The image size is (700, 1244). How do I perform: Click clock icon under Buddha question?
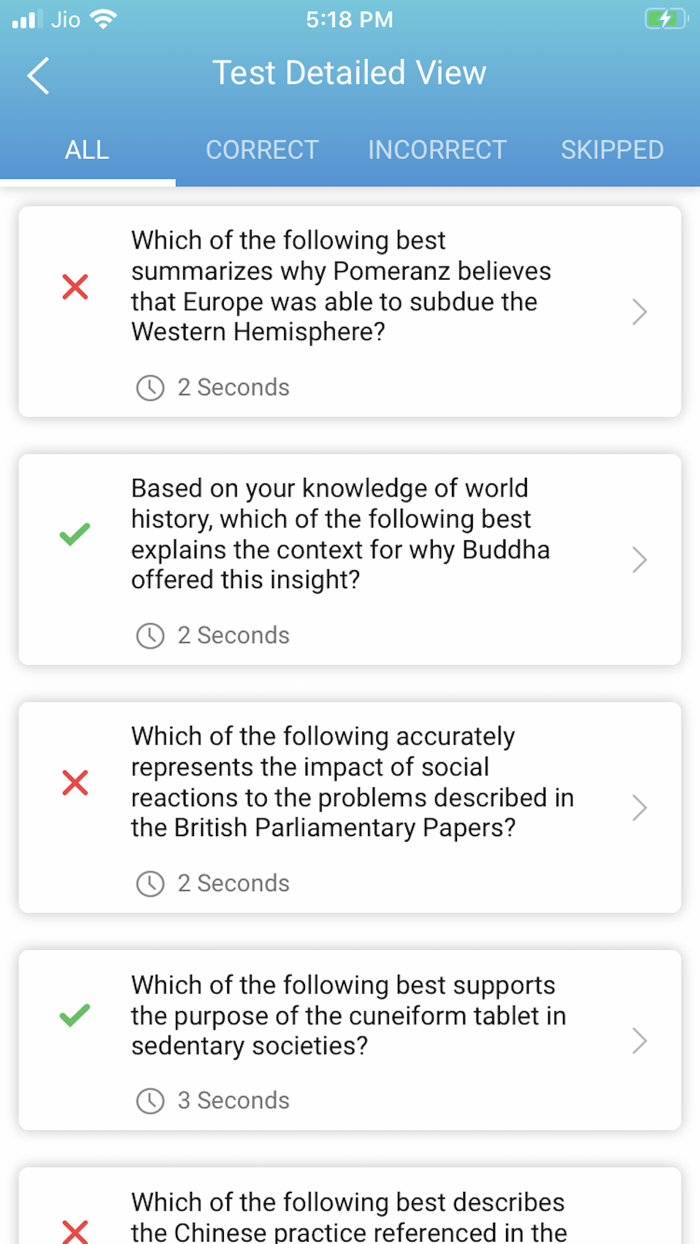pyautogui.click(x=150, y=636)
